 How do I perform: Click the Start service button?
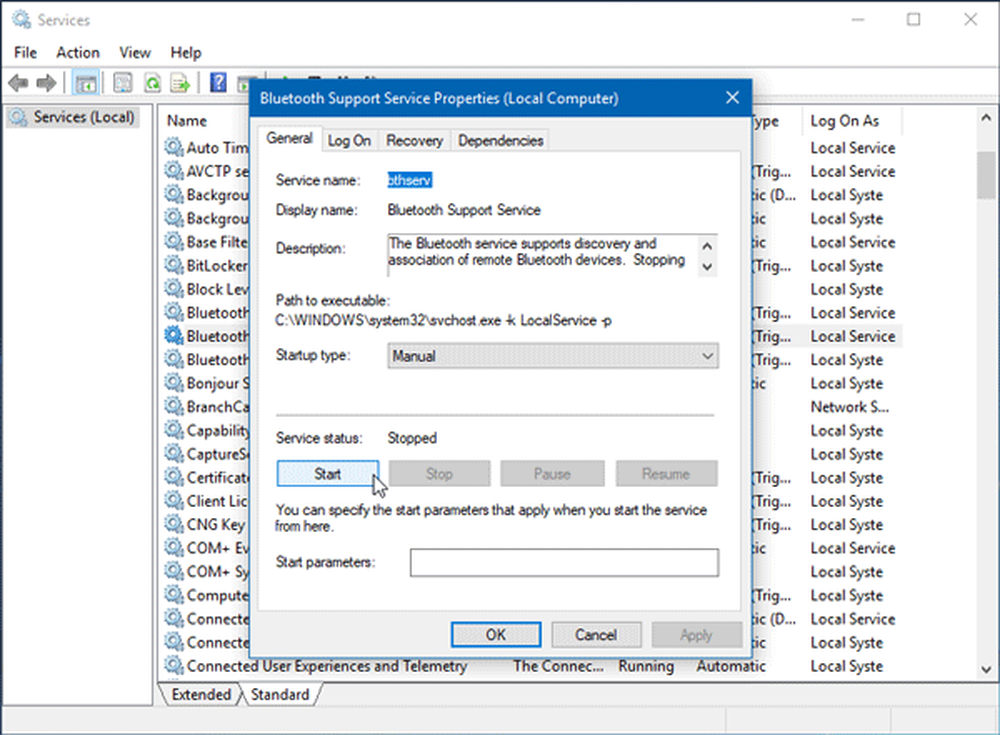(328, 473)
